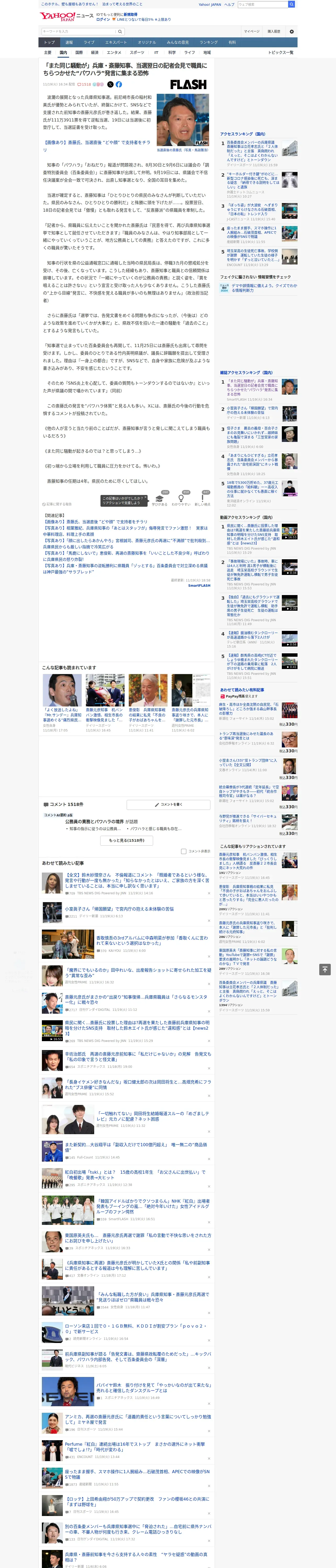Play the 0:56 ranked video thumbnail
The width and height of the screenshot is (336, 1568).
[x=289, y=638]
